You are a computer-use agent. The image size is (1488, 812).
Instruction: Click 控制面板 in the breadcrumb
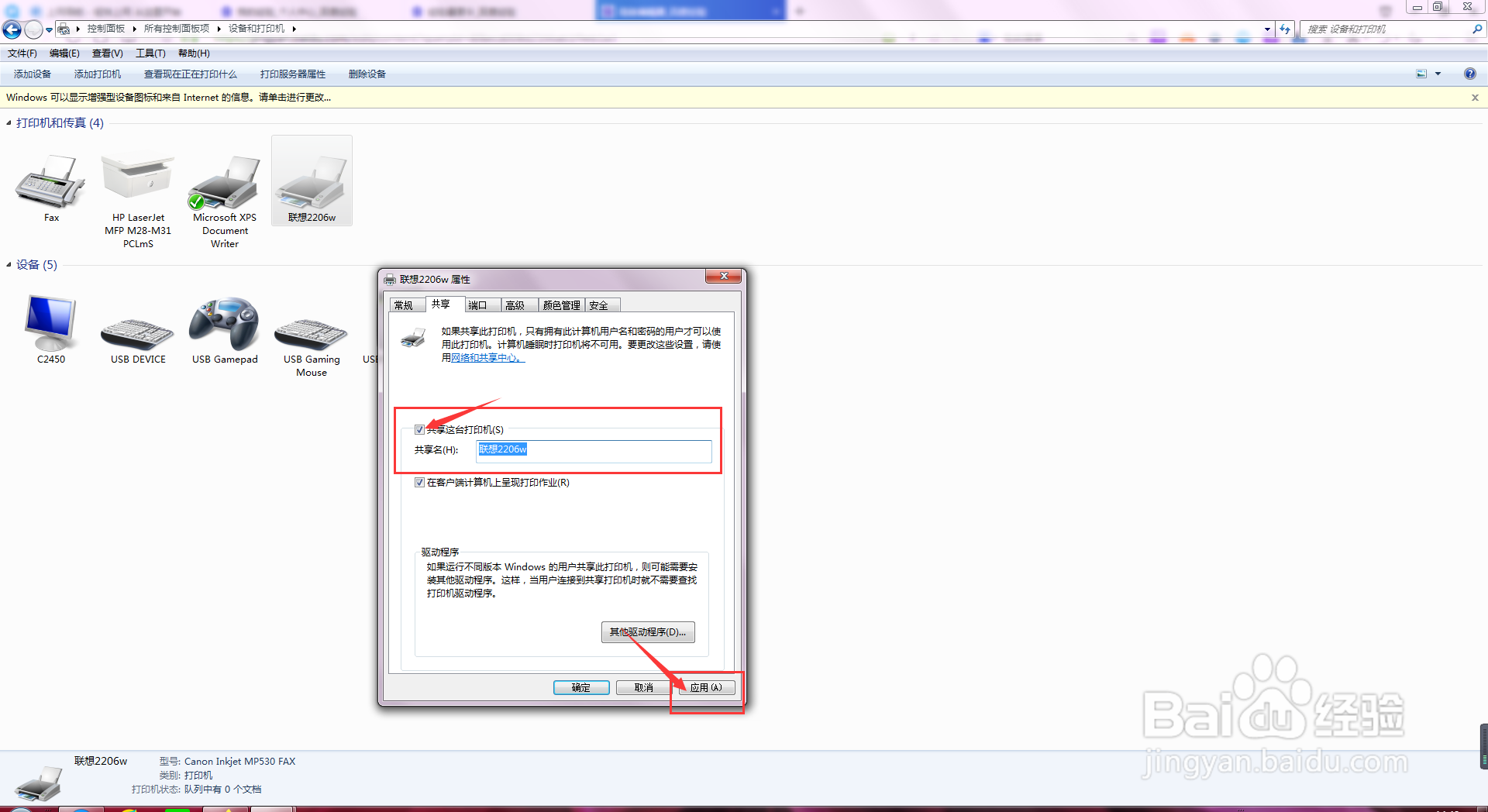tap(106, 29)
